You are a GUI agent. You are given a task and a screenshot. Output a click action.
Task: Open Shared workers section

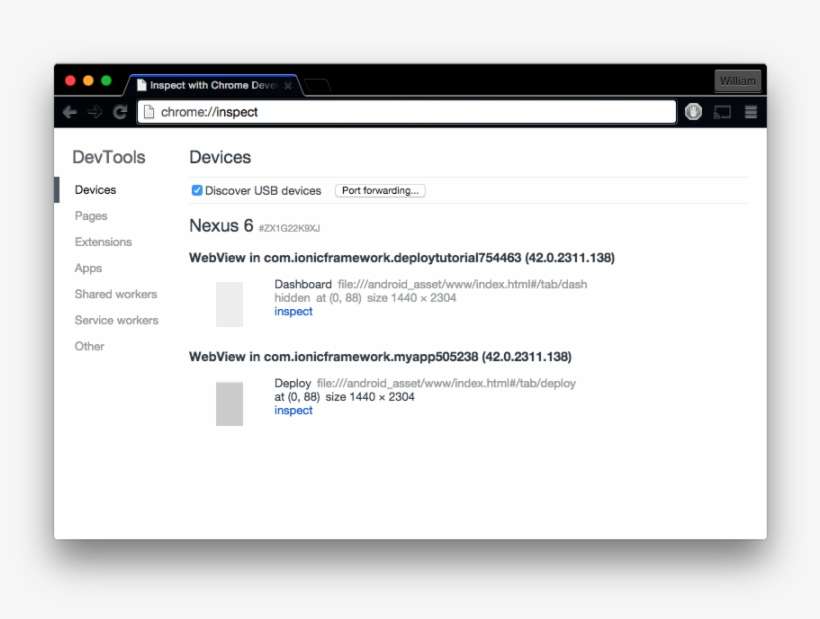tap(116, 294)
